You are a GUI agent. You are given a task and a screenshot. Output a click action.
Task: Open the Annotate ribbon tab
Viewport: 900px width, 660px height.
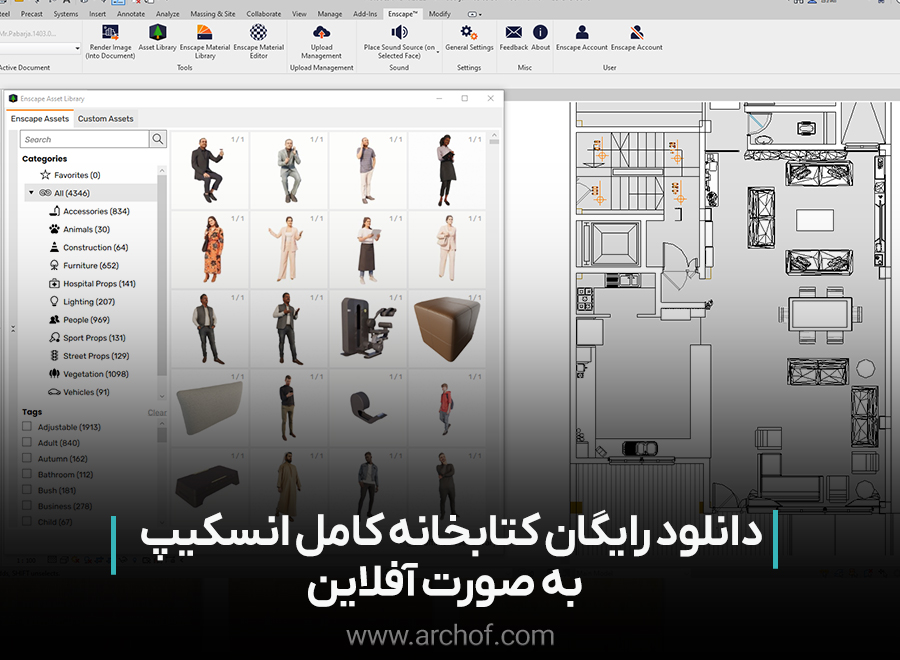(x=131, y=14)
